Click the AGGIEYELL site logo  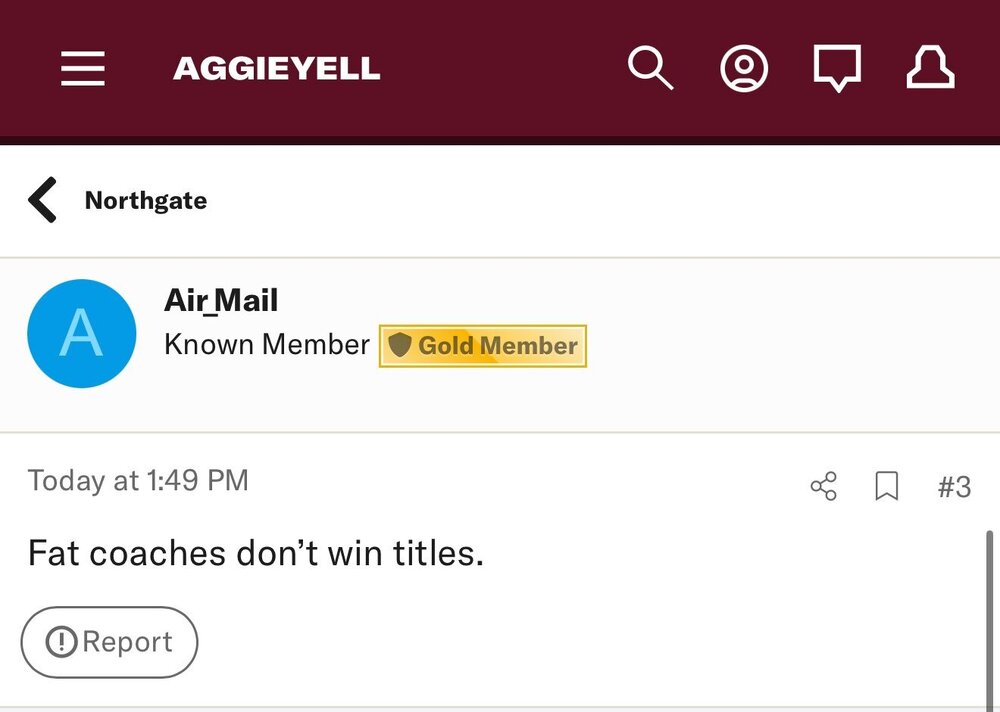(277, 69)
